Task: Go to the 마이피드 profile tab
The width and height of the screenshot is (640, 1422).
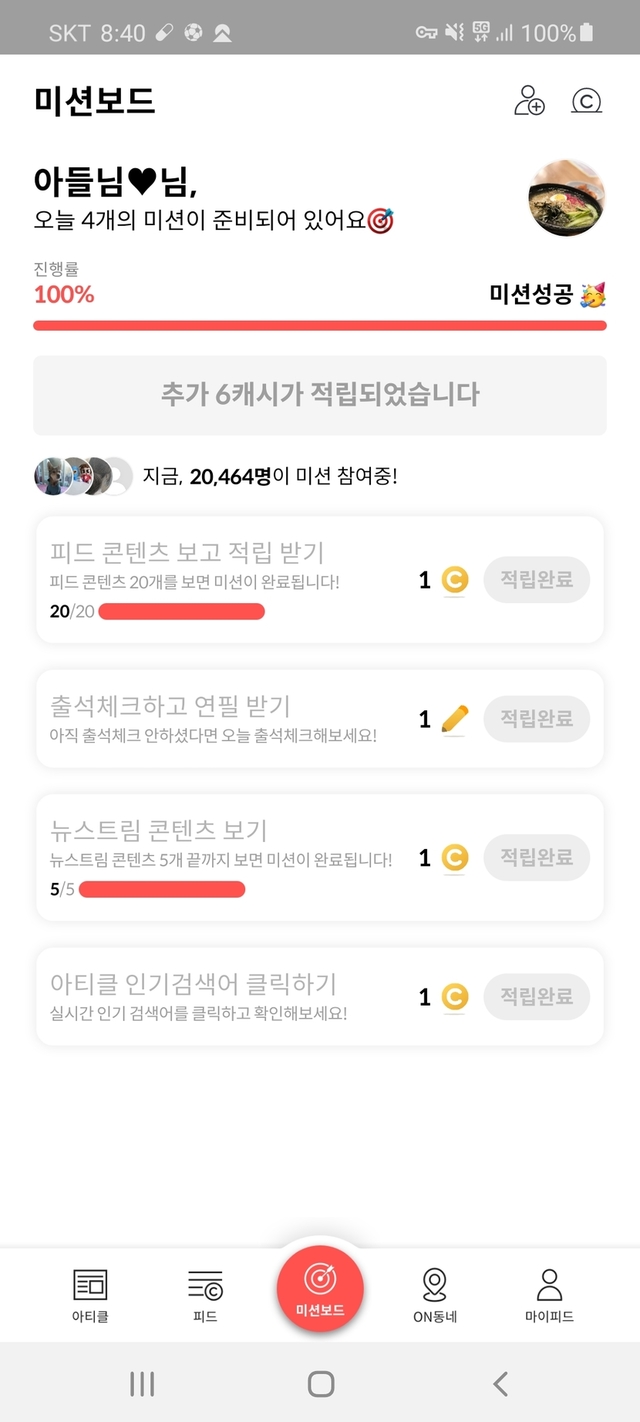Action: point(549,1294)
